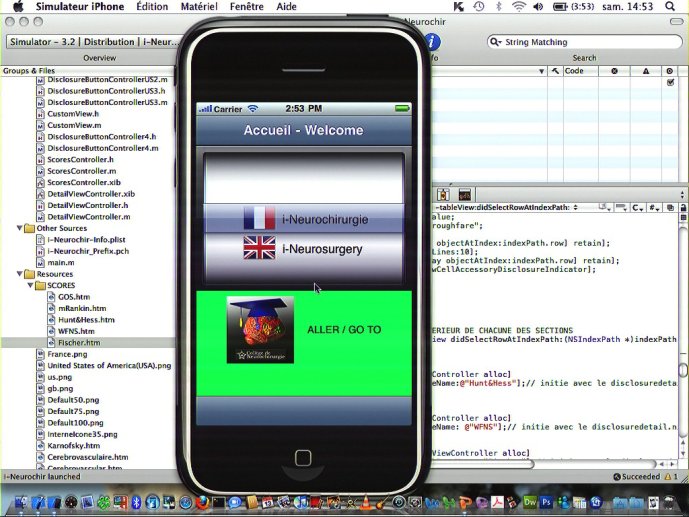Toggle the editor lock icon
The height and width of the screenshot is (517, 689).
point(683,207)
